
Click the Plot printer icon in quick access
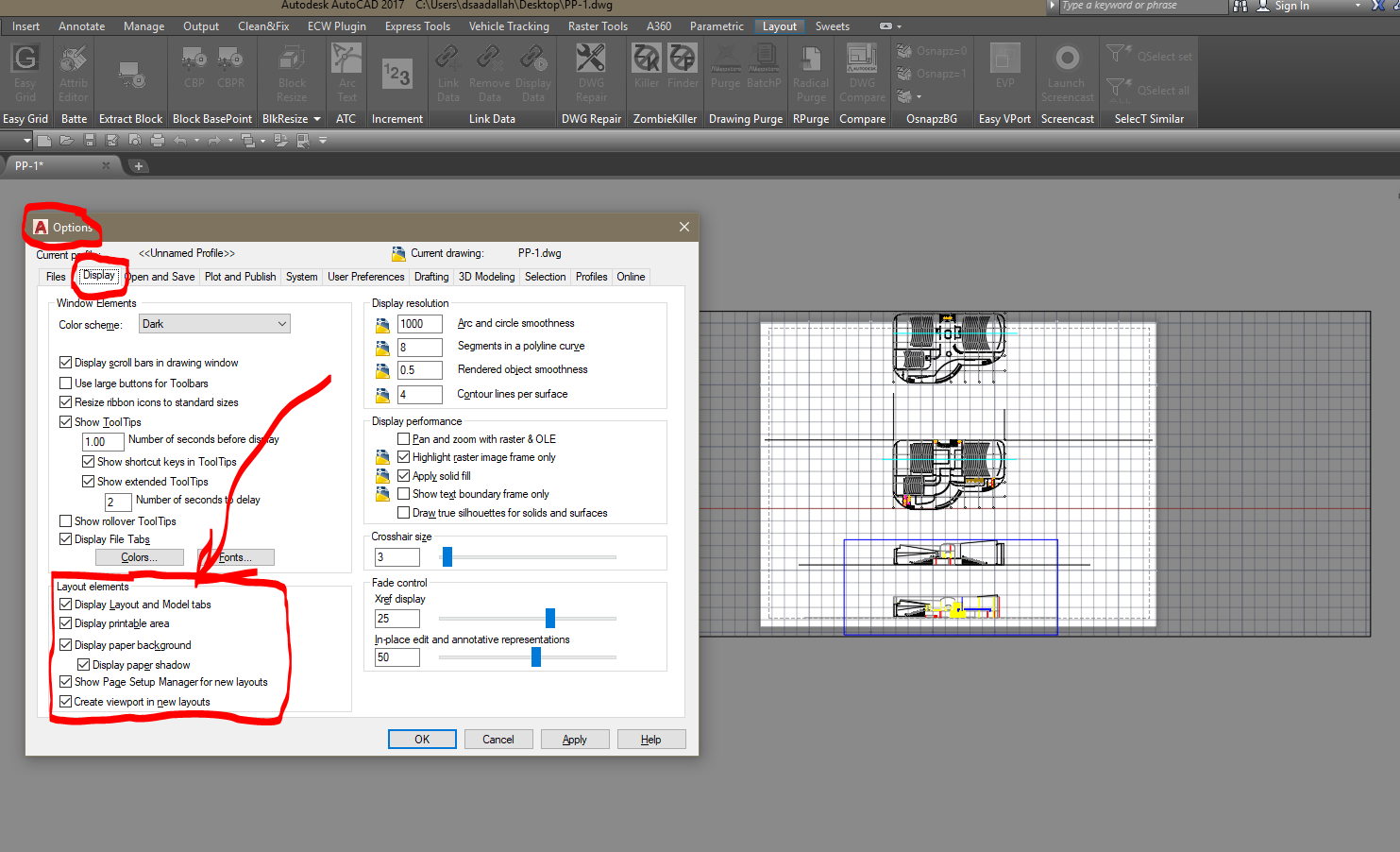(158, 141)
